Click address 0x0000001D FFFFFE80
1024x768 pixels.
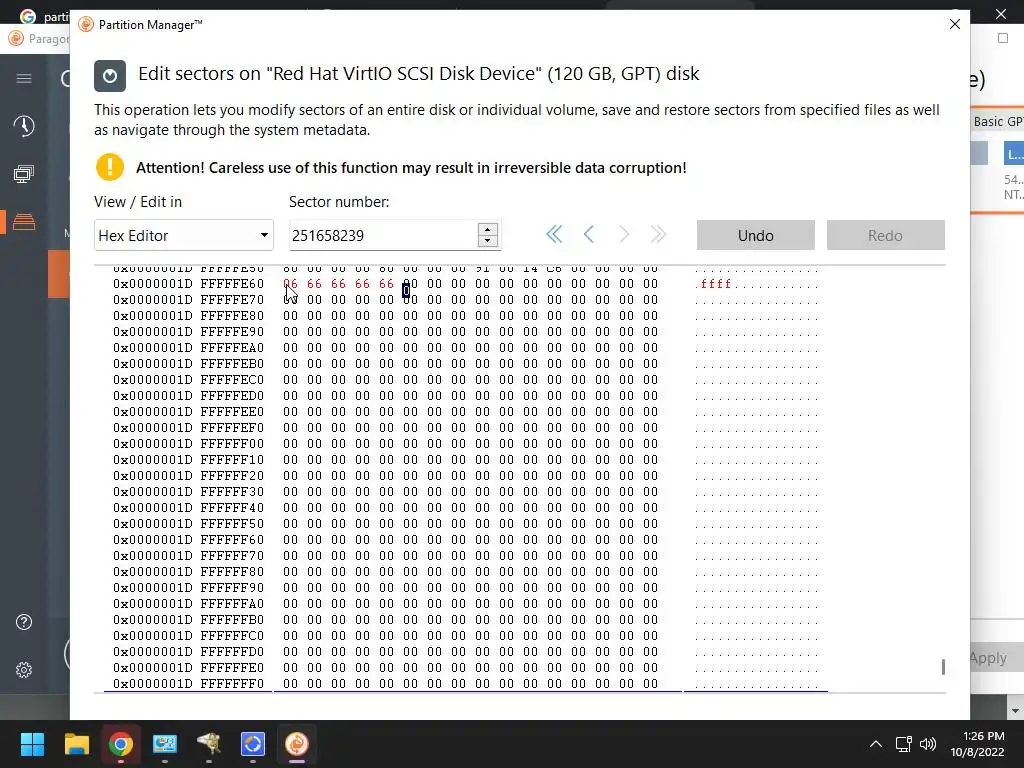coord(188,316)
